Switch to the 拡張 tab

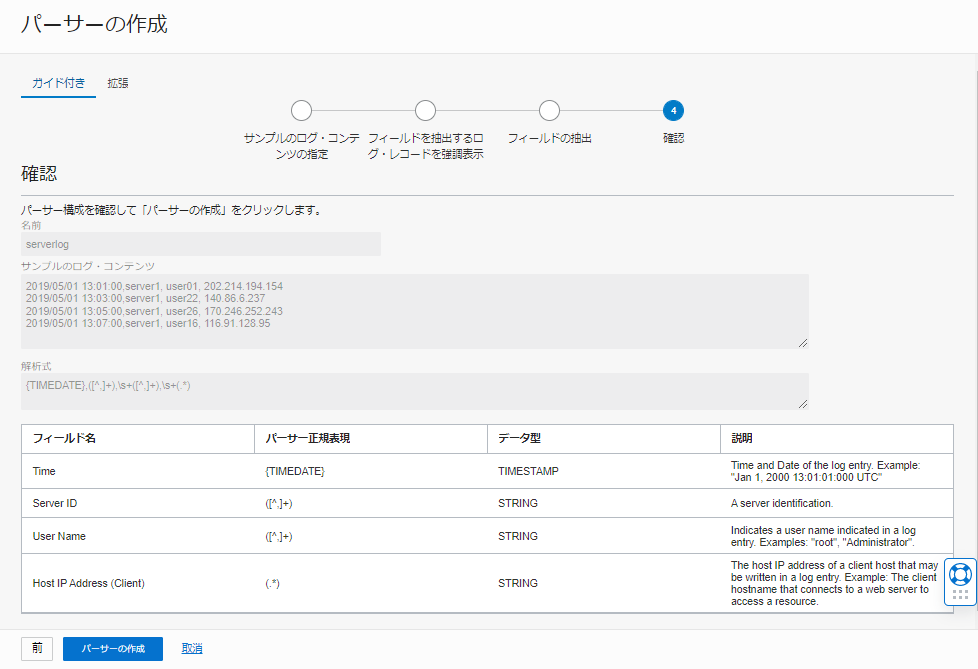118,83
